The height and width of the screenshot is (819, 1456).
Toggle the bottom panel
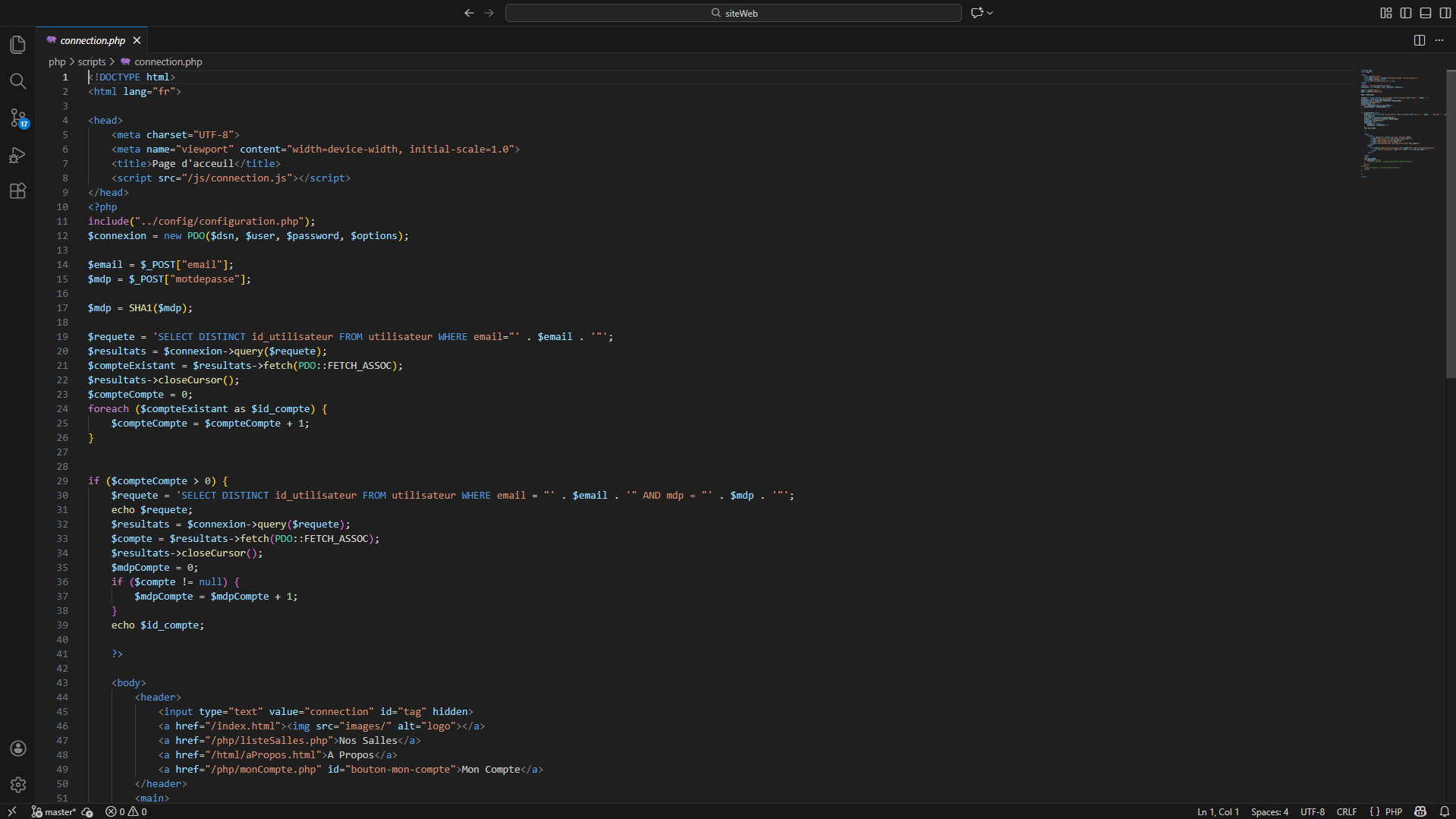pos(1426,13)
